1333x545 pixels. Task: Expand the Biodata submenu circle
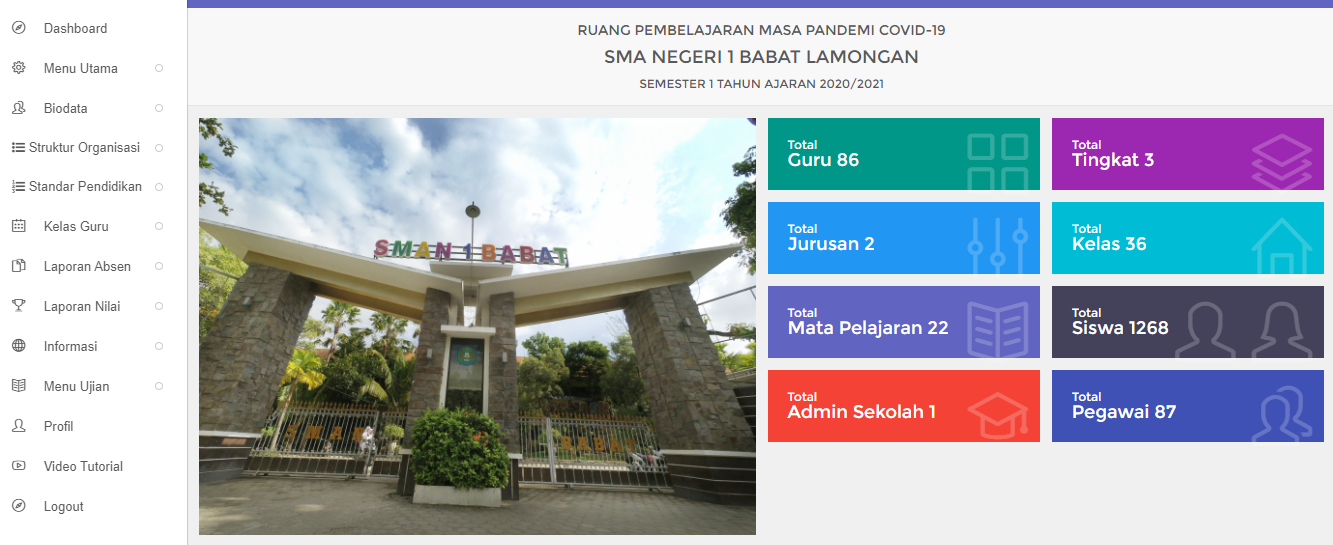click(159, 108)
